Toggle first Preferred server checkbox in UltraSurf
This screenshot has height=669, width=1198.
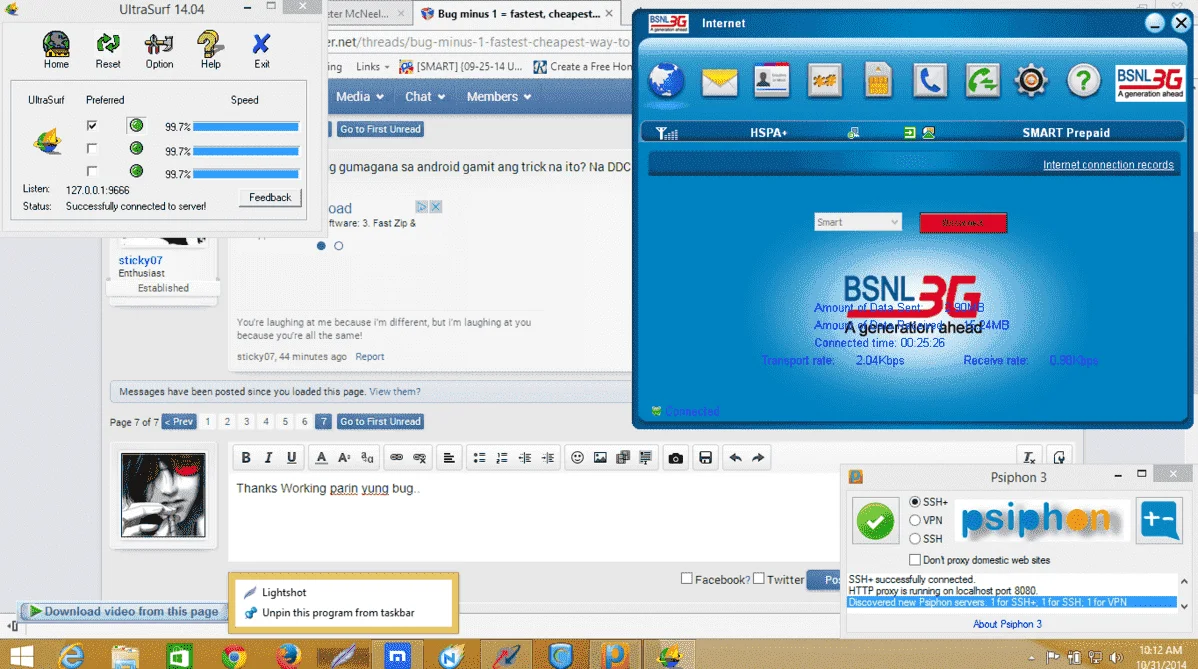point(92,125)
